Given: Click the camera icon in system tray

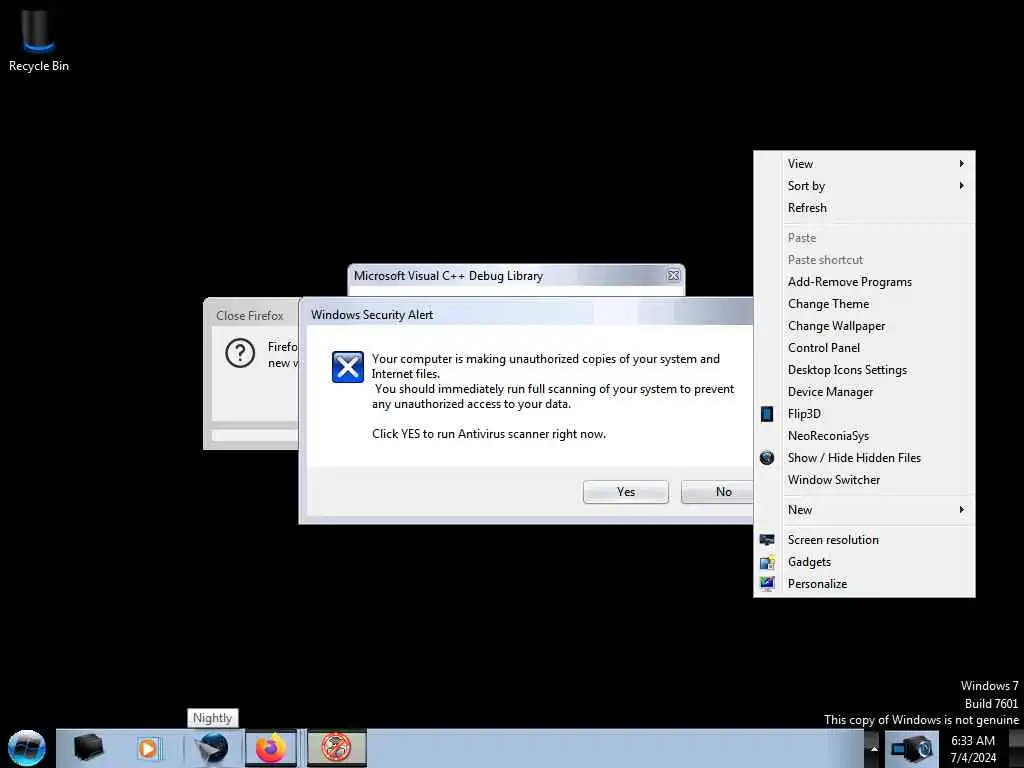Looking at the screenshot, I should click(912, 749).
